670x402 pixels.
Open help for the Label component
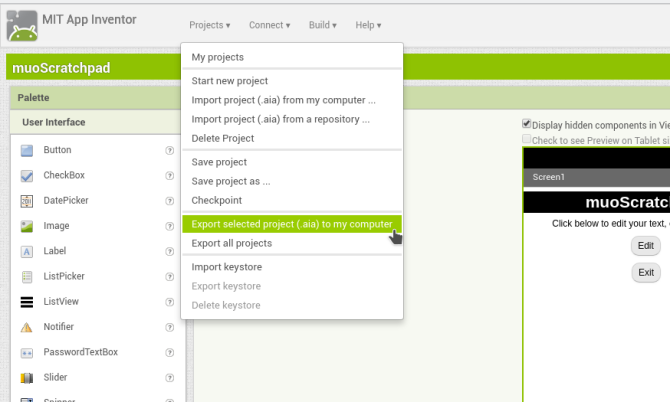pyautogui.click(x=170, y=251)
